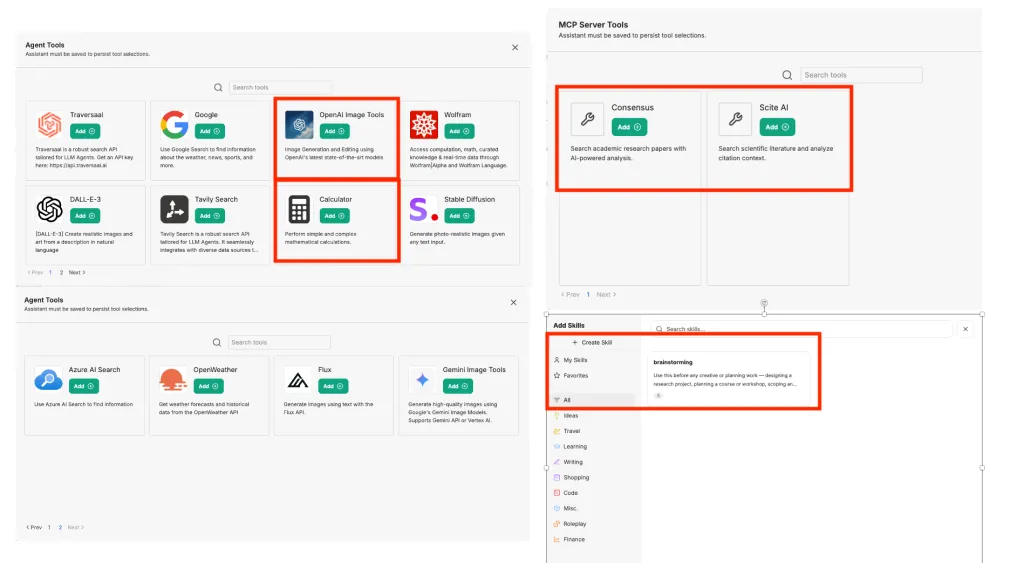Click the DALL-E-3 logo icon
The image size is (1024, 563).
point(50,209)
